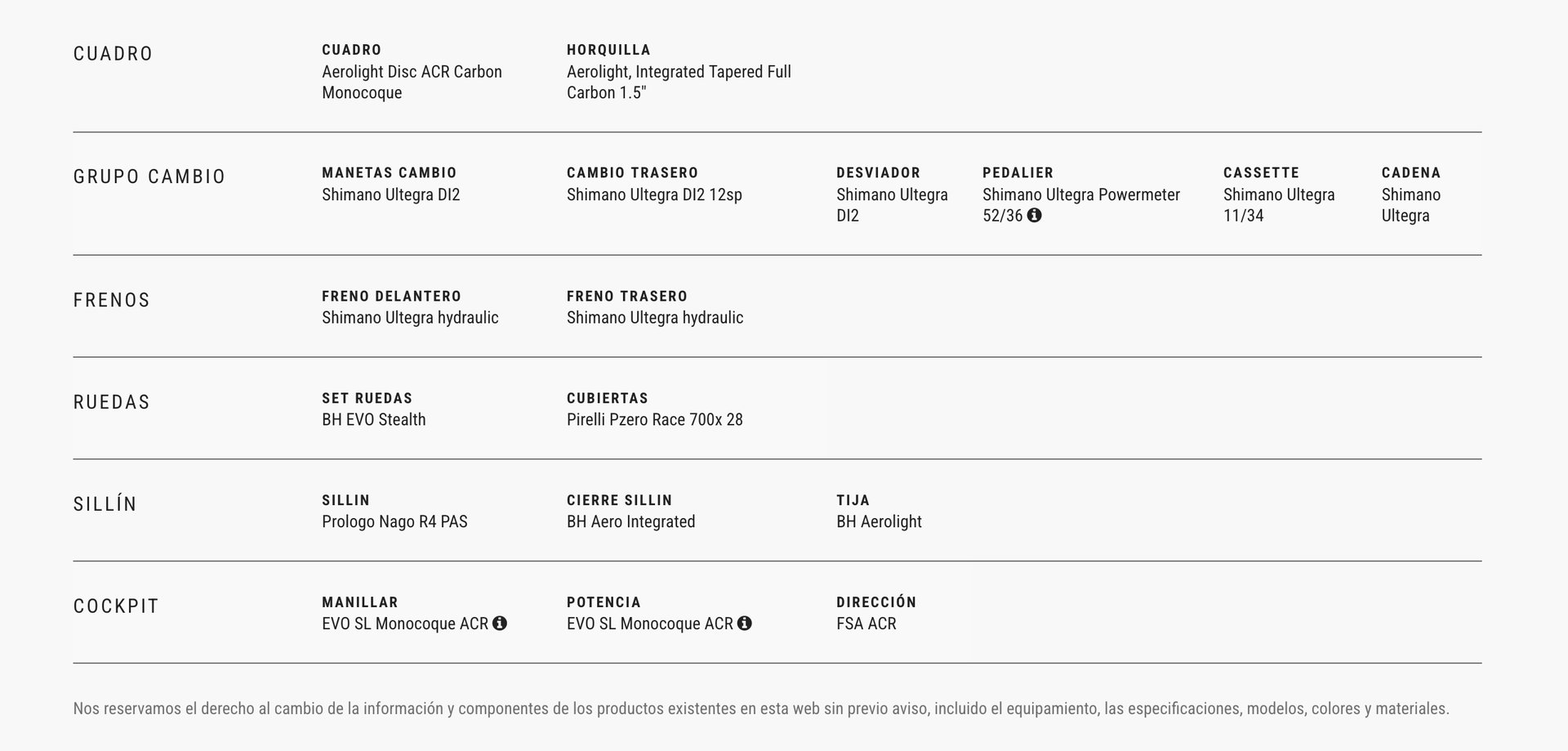Click the HORQUILLA spec label

tap(608, 50)
